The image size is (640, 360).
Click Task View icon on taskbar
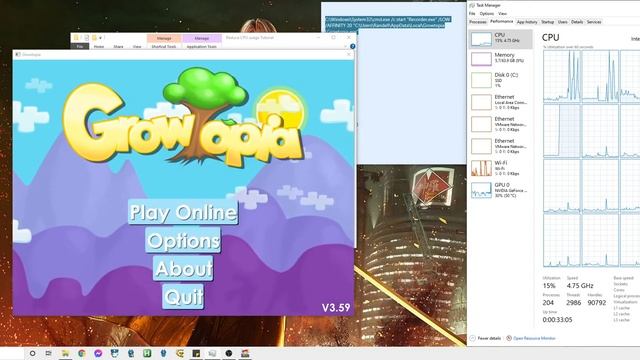[x=49, y=353]
